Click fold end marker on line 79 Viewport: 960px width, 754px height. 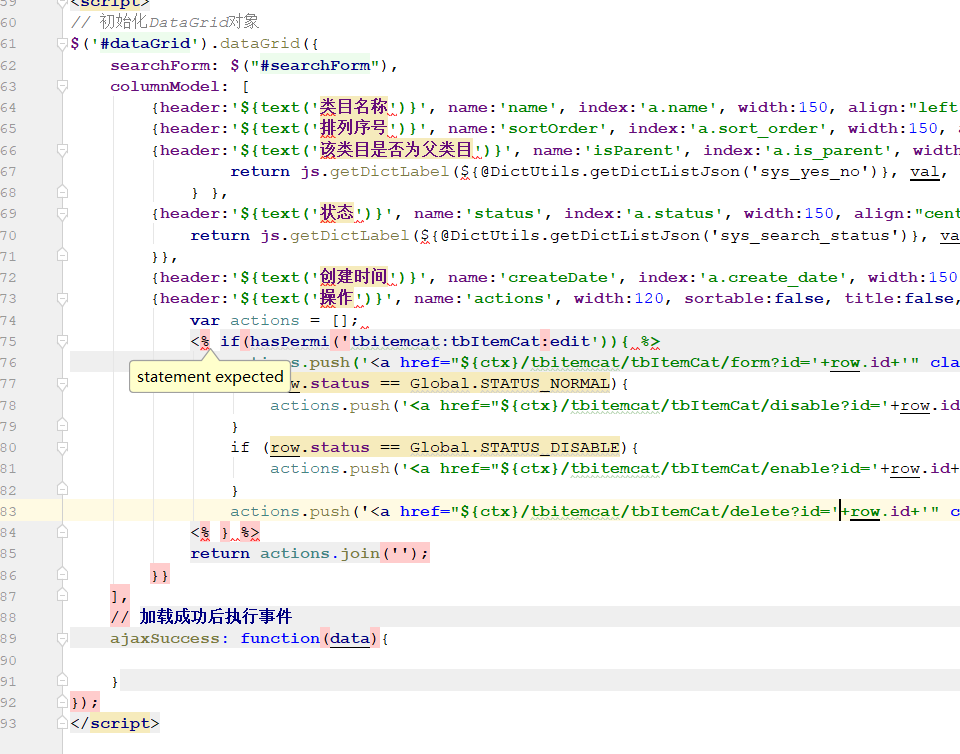pos(62,427)
